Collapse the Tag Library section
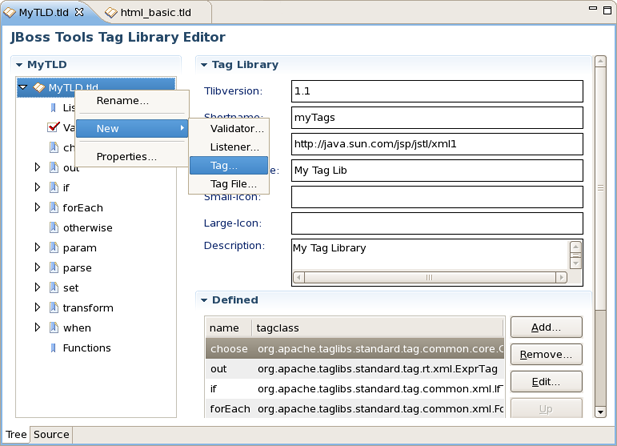Screen dimensions: 617x446 [x=204, y=65]
